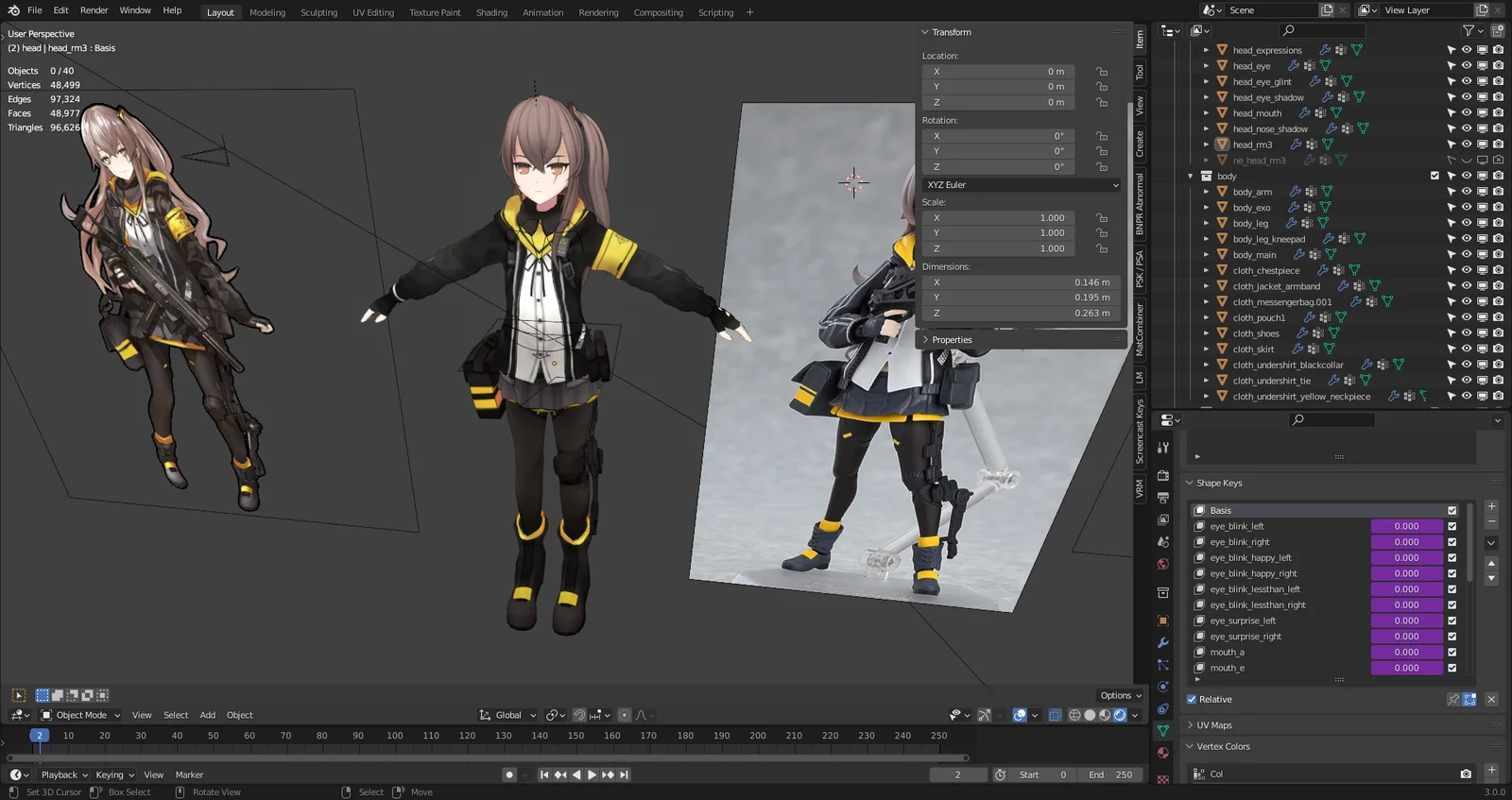Viewport: 1512px width, 800px height.
Task: Move shape key up arrow
Action: click(1491, 563)
